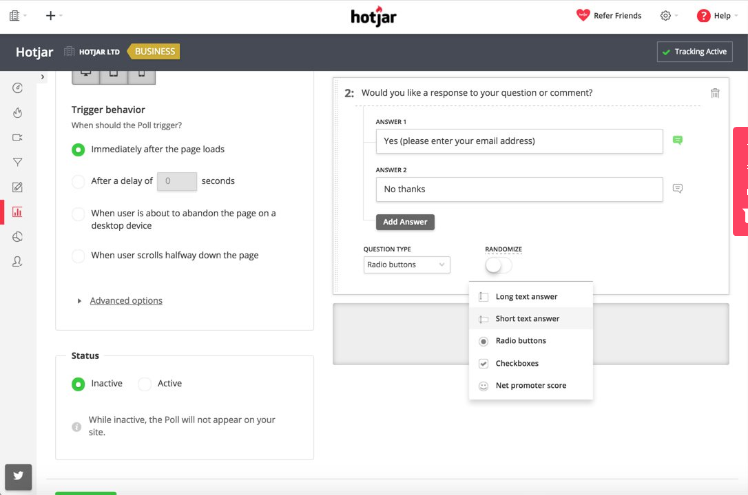
Task: Open the Help dropdown arrow
Action: coord(736,16)
